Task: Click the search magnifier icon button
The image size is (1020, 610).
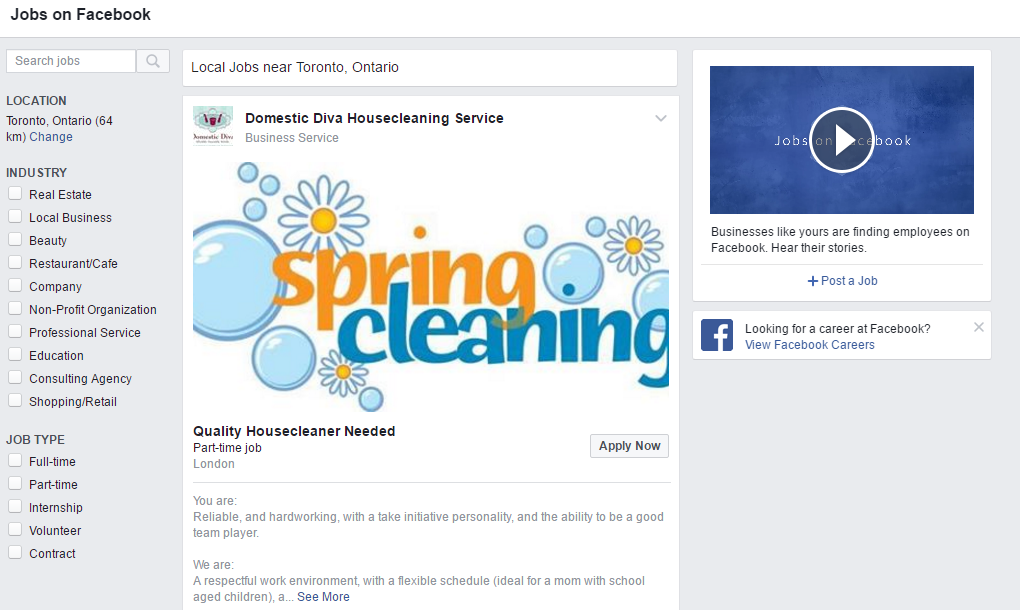Action: [153, 61]
